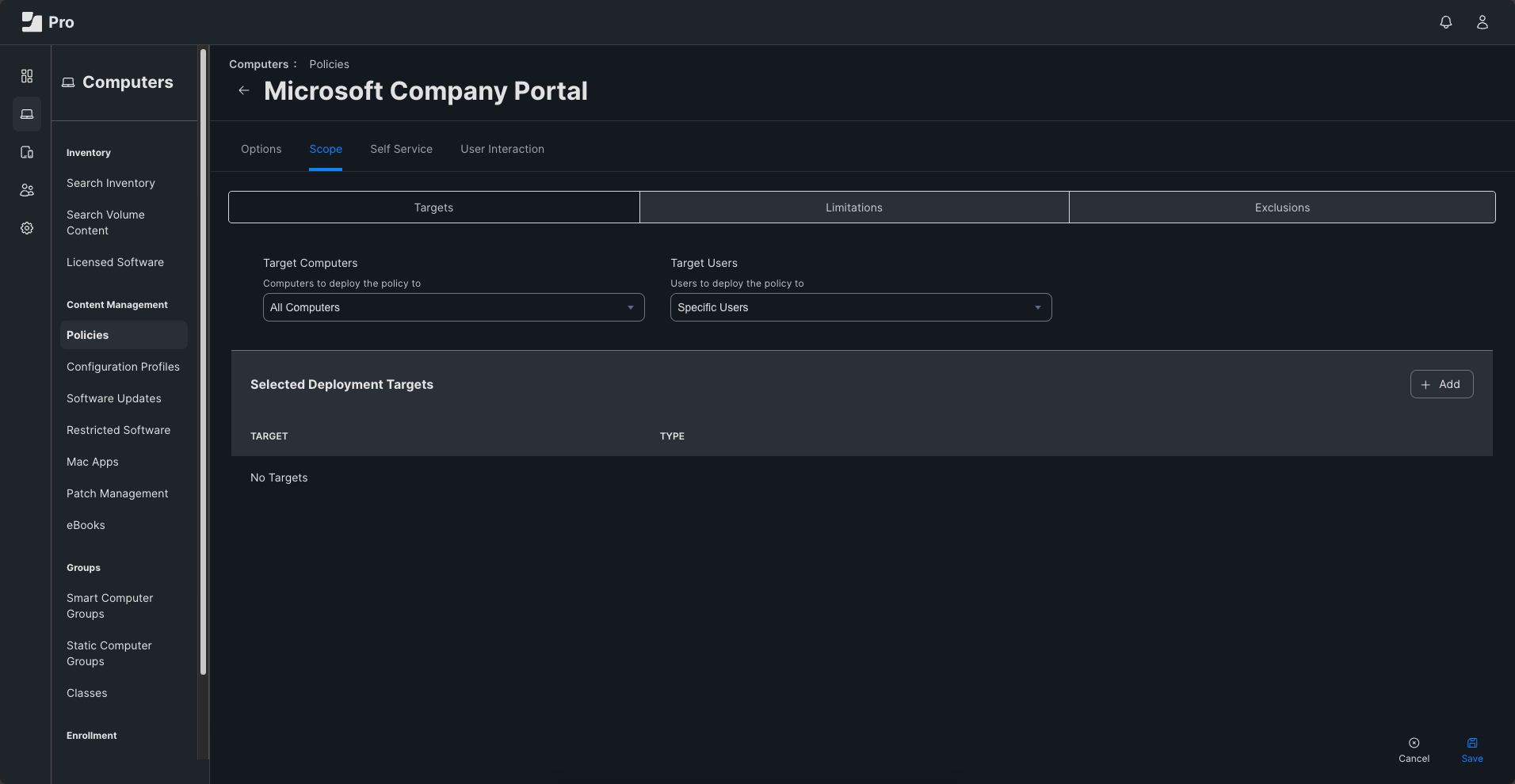Screen dimensions: 1515x784
Task: Open Configuration Profiles
Action: (x=123, y=367)
